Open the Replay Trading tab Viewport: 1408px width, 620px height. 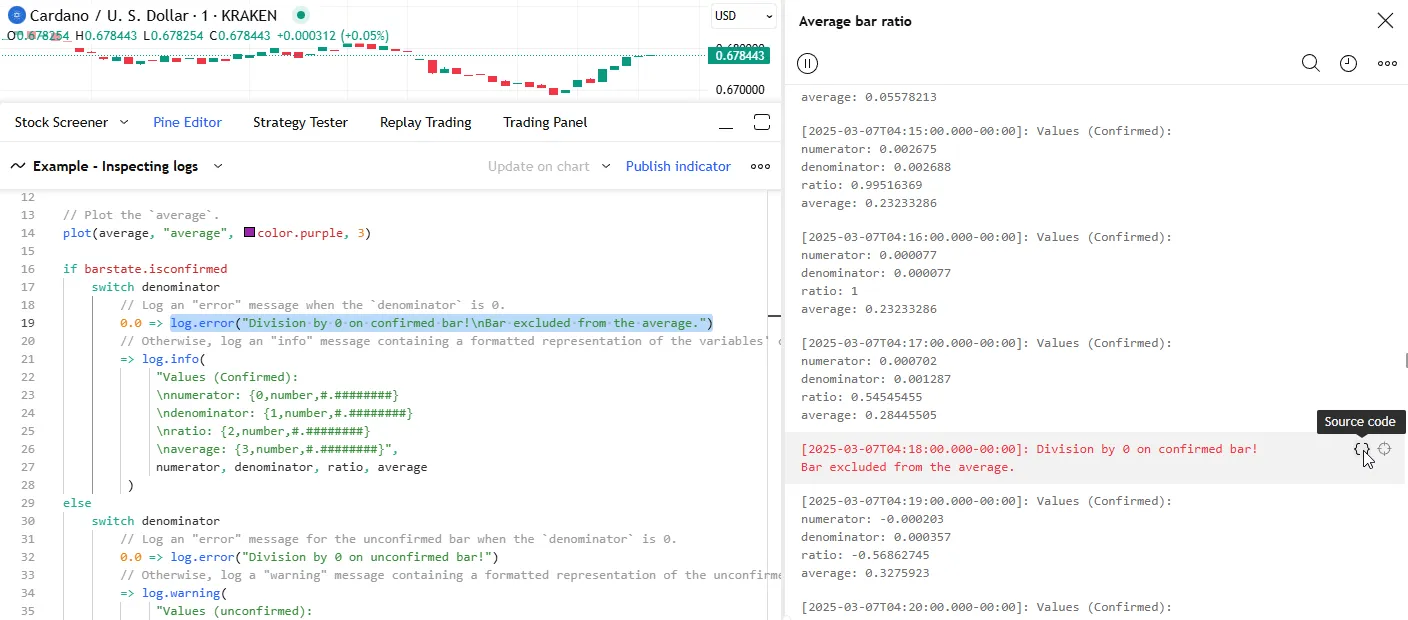425,122
